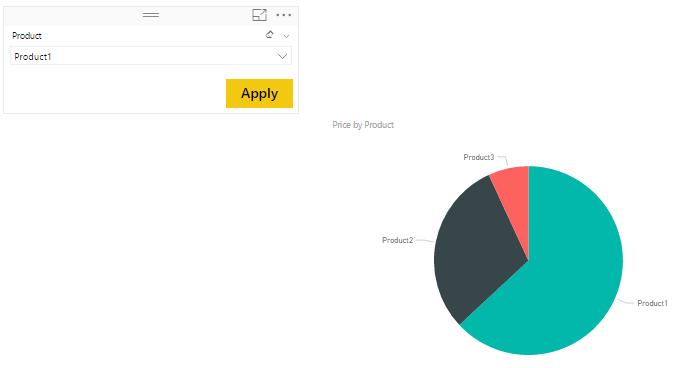
Task: Clear selections with the eraser icon
Action: (x=270, y=35)
